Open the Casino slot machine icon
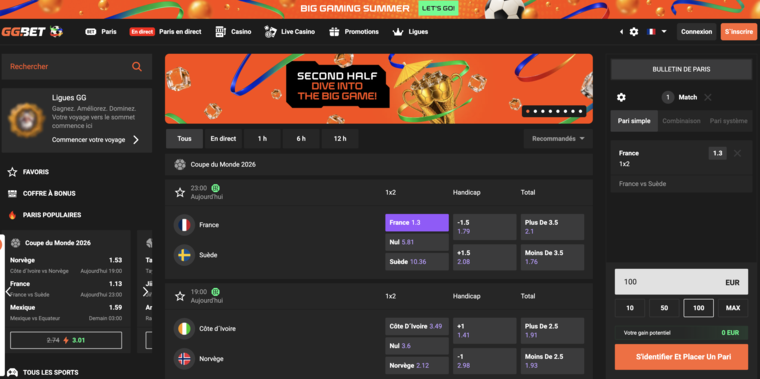This screenshot has width=760, height=379. (221, 32)
